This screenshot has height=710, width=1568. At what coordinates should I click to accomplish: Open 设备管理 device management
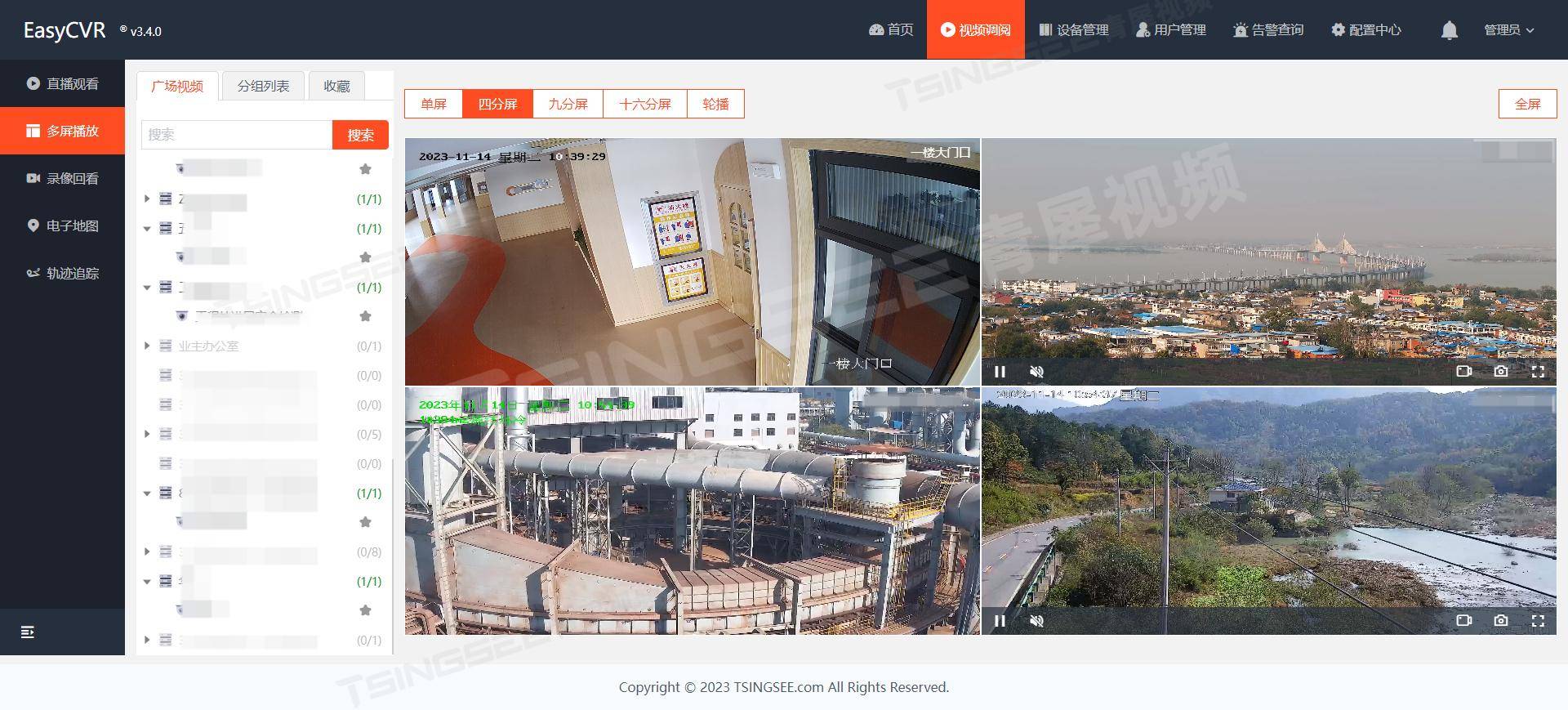coord(1073,29)
